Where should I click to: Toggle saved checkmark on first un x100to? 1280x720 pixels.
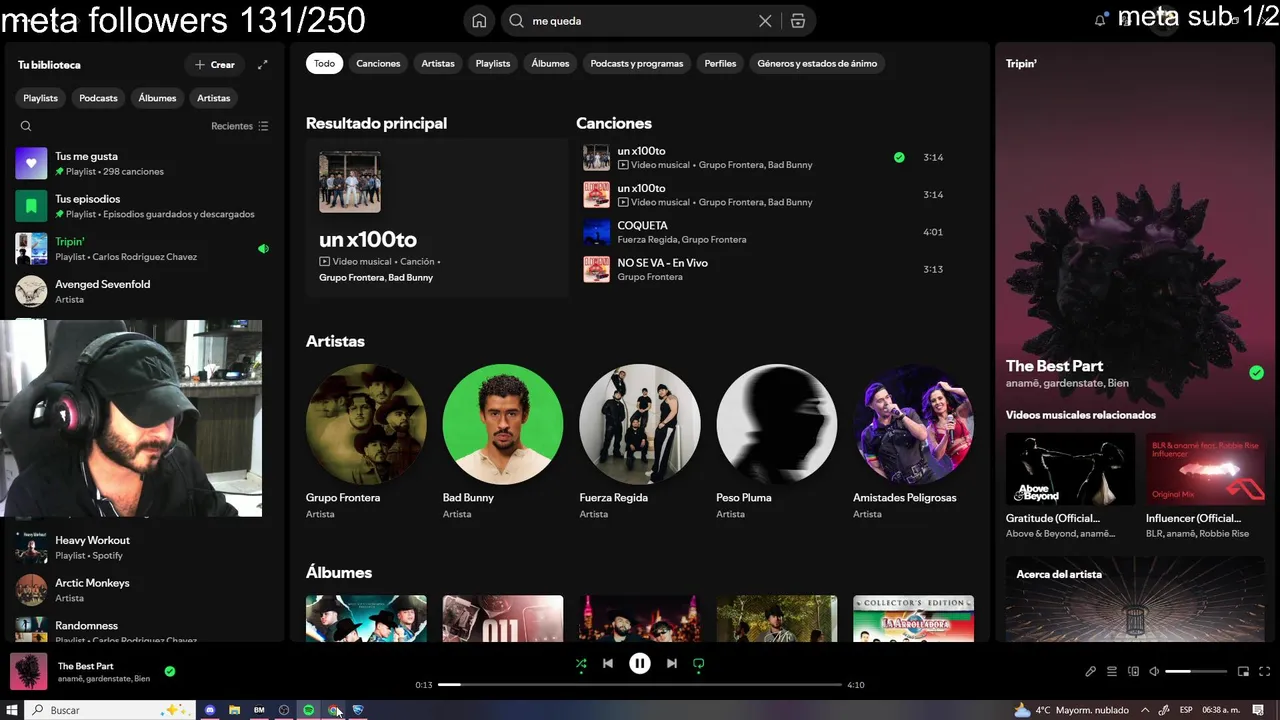899,157
